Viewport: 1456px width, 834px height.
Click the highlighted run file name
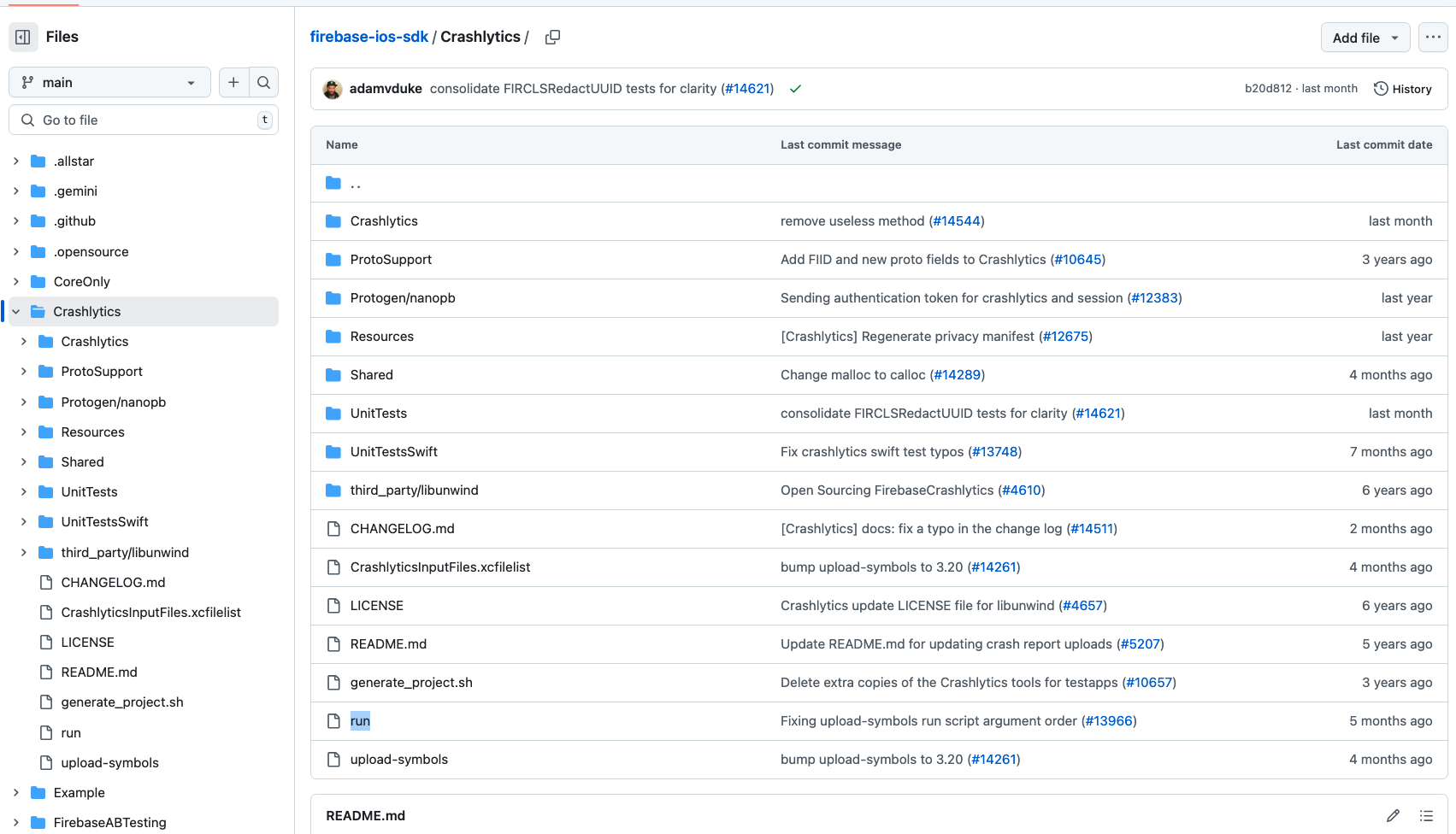[x=360, y=721]
